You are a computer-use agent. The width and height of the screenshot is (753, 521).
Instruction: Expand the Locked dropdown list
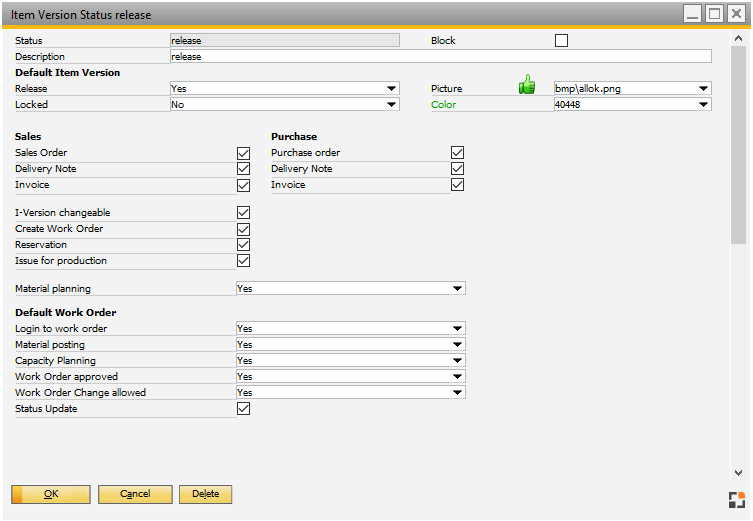[x=392, y=105]
